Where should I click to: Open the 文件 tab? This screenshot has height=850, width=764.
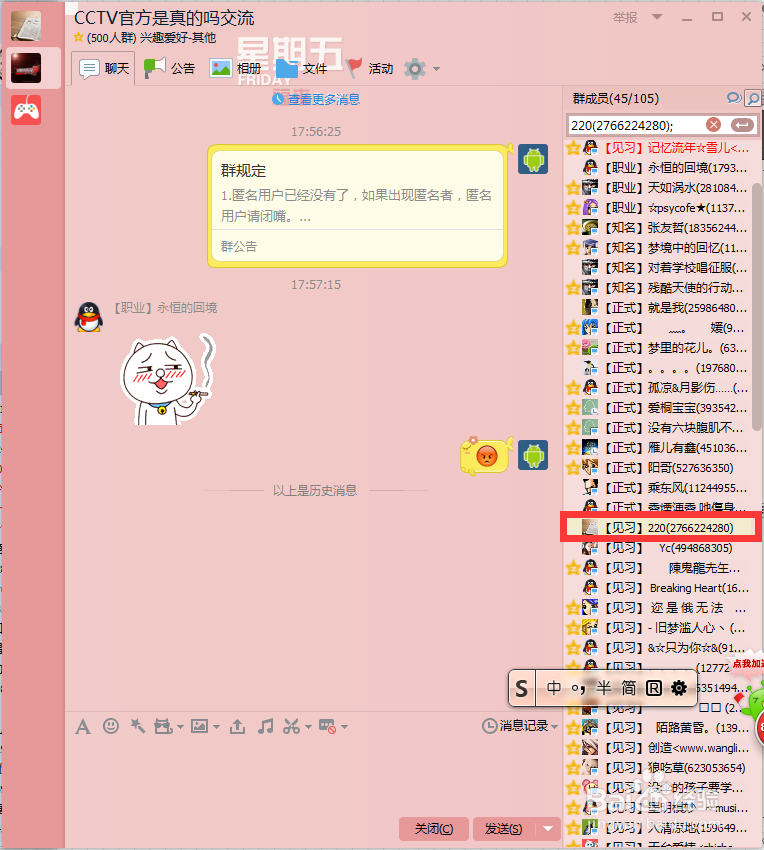coord(301,68)
